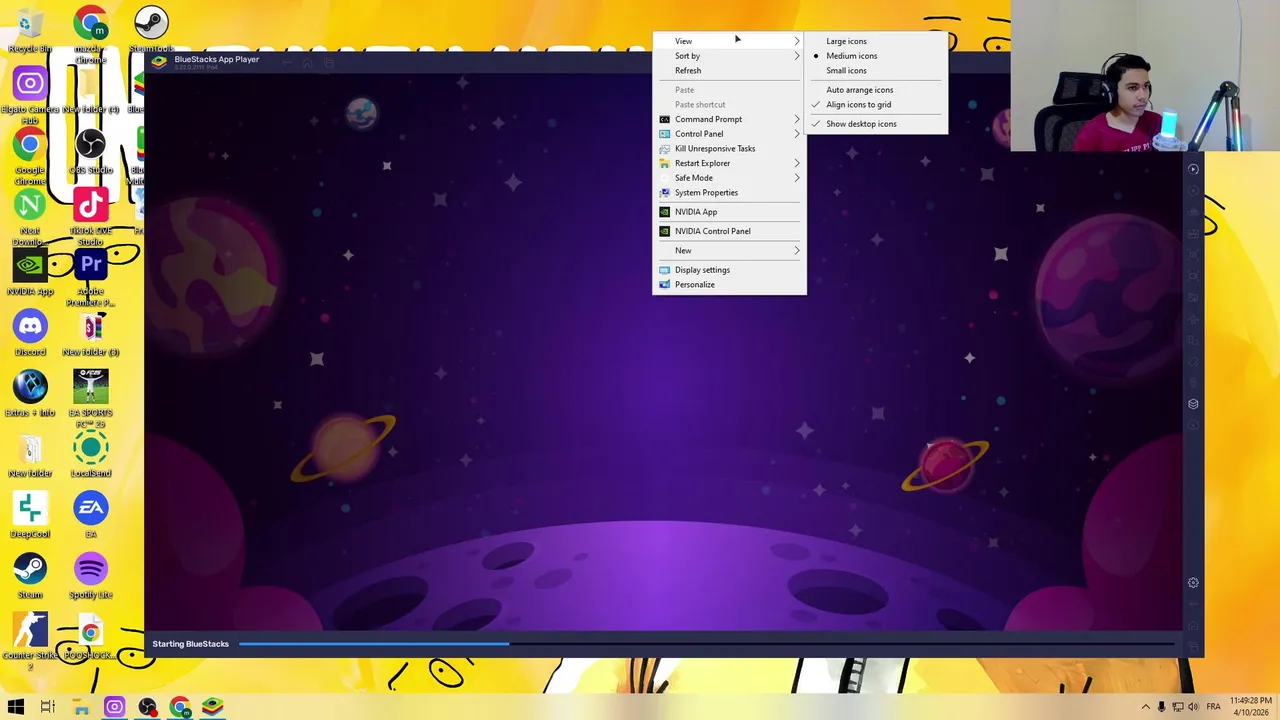This screenshot has width=1280, height=720.
Task: Open System Properties from context menu
Action: [729, 192]
